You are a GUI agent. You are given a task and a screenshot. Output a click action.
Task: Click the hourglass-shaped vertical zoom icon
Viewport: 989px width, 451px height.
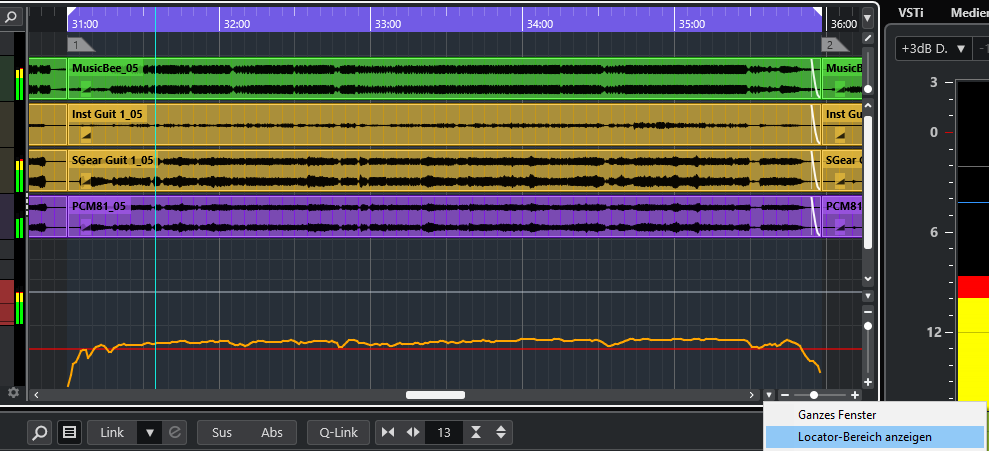coord(476,433)
